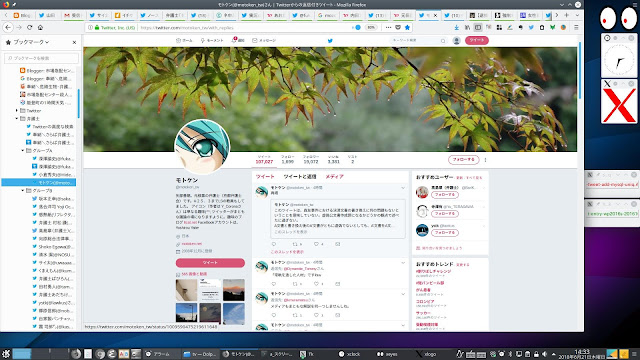Follow the first suggested user
The image size is (640, 360).
click(444, 195)
